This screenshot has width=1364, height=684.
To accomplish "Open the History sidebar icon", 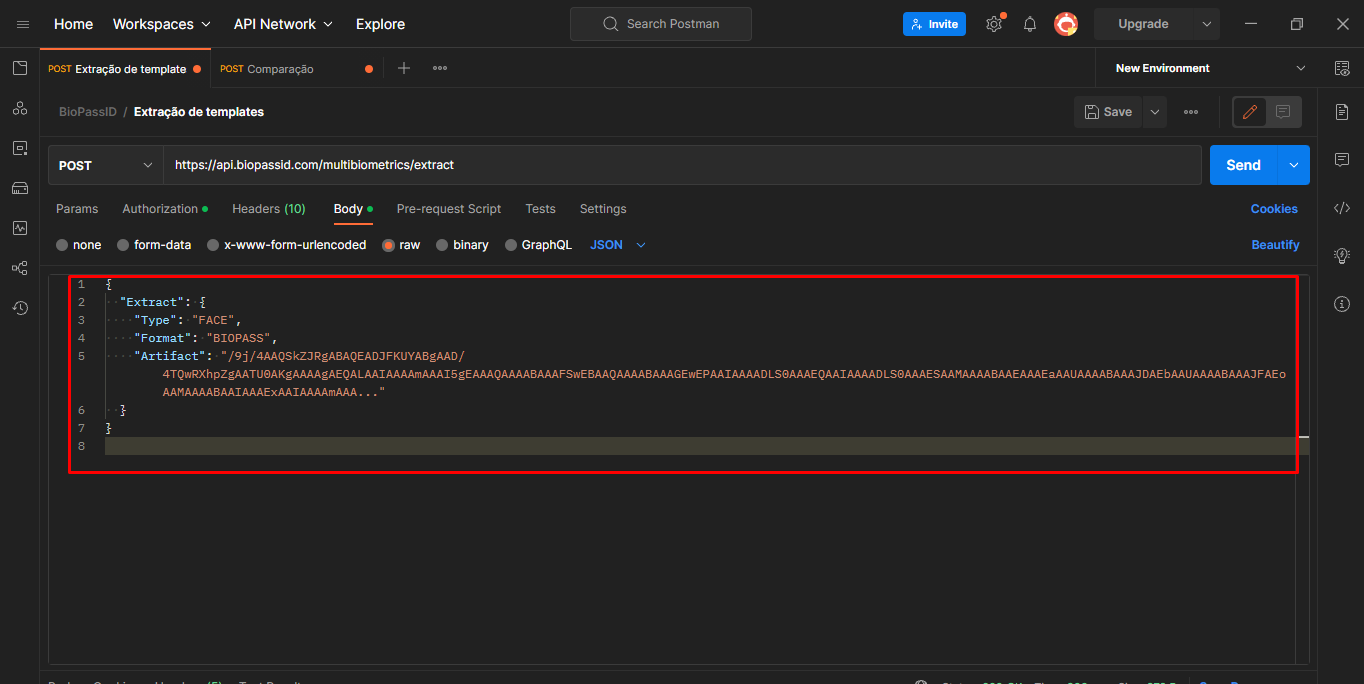I will click(20, 308).
